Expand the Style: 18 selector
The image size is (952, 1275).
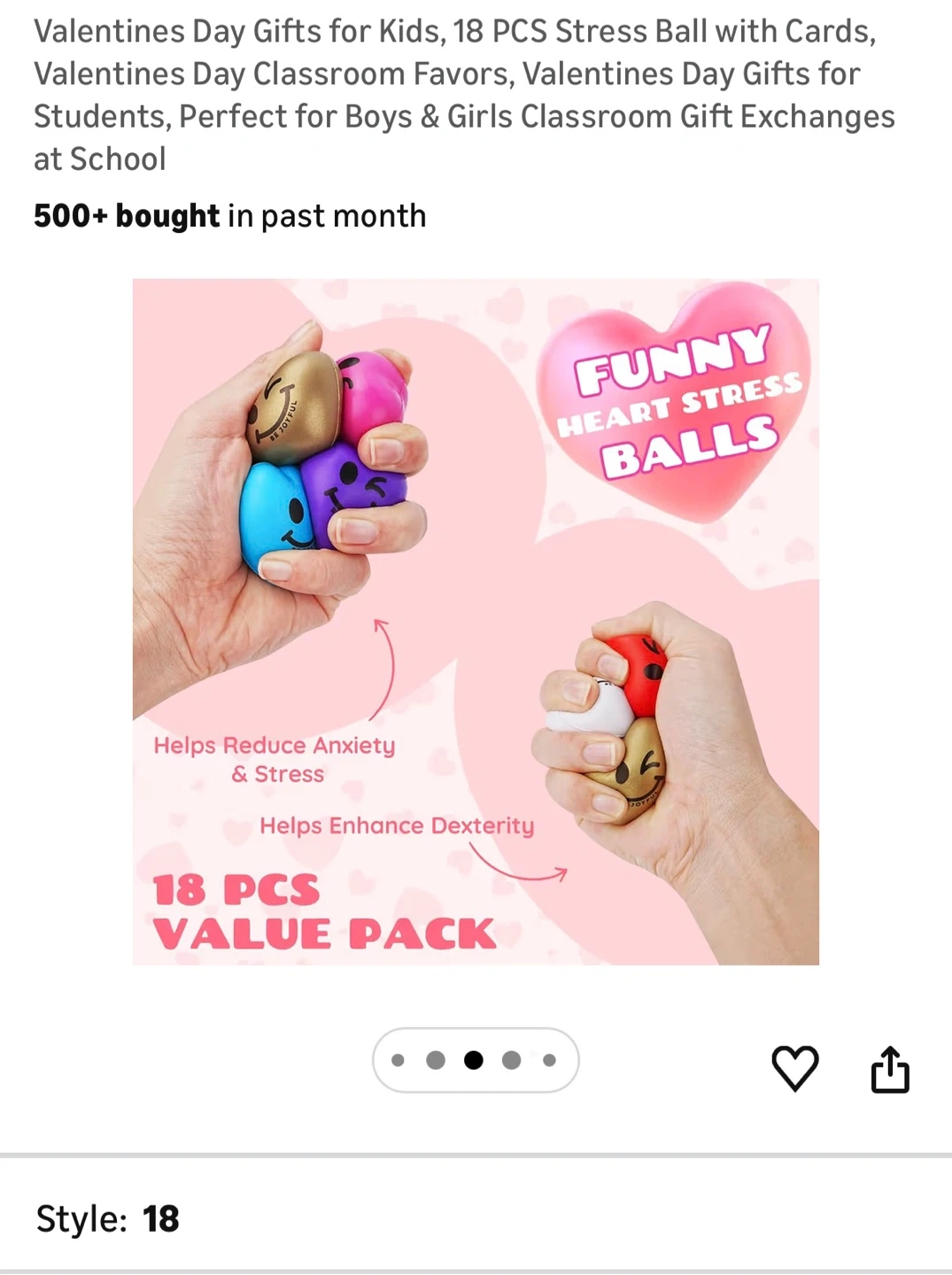476,1218
